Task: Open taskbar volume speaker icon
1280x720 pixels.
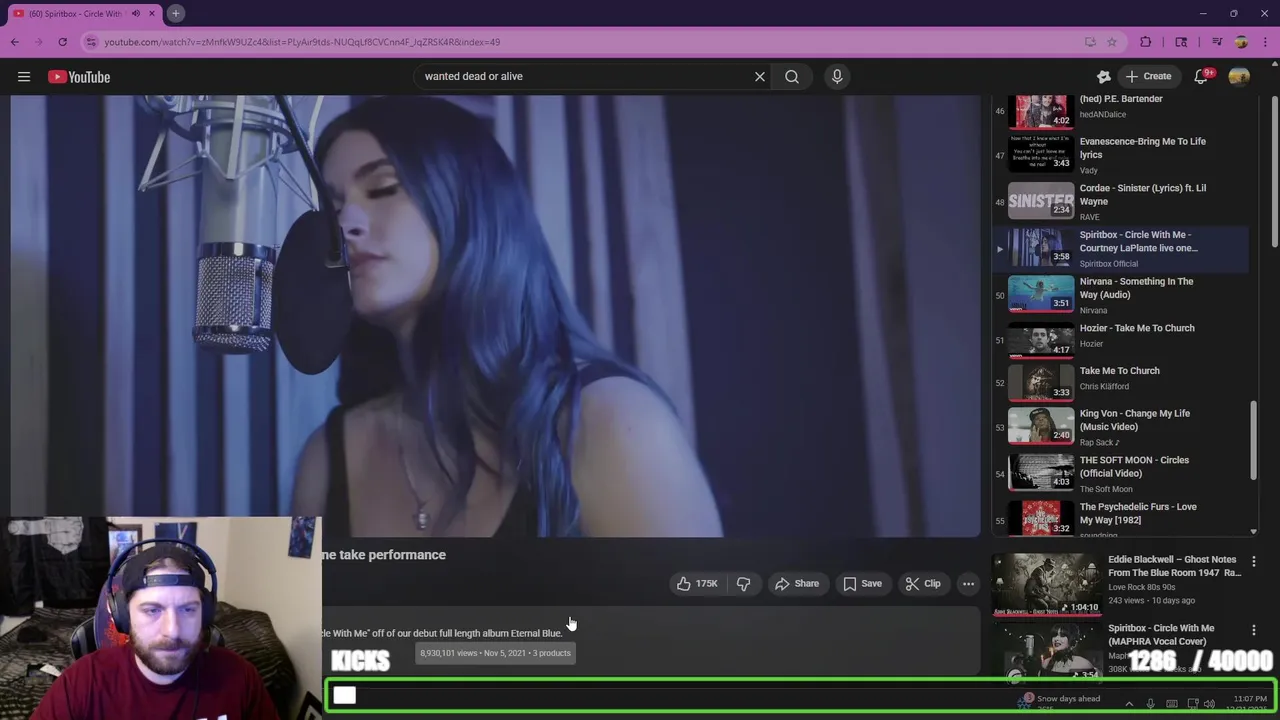Action: tap(1209, 704)
